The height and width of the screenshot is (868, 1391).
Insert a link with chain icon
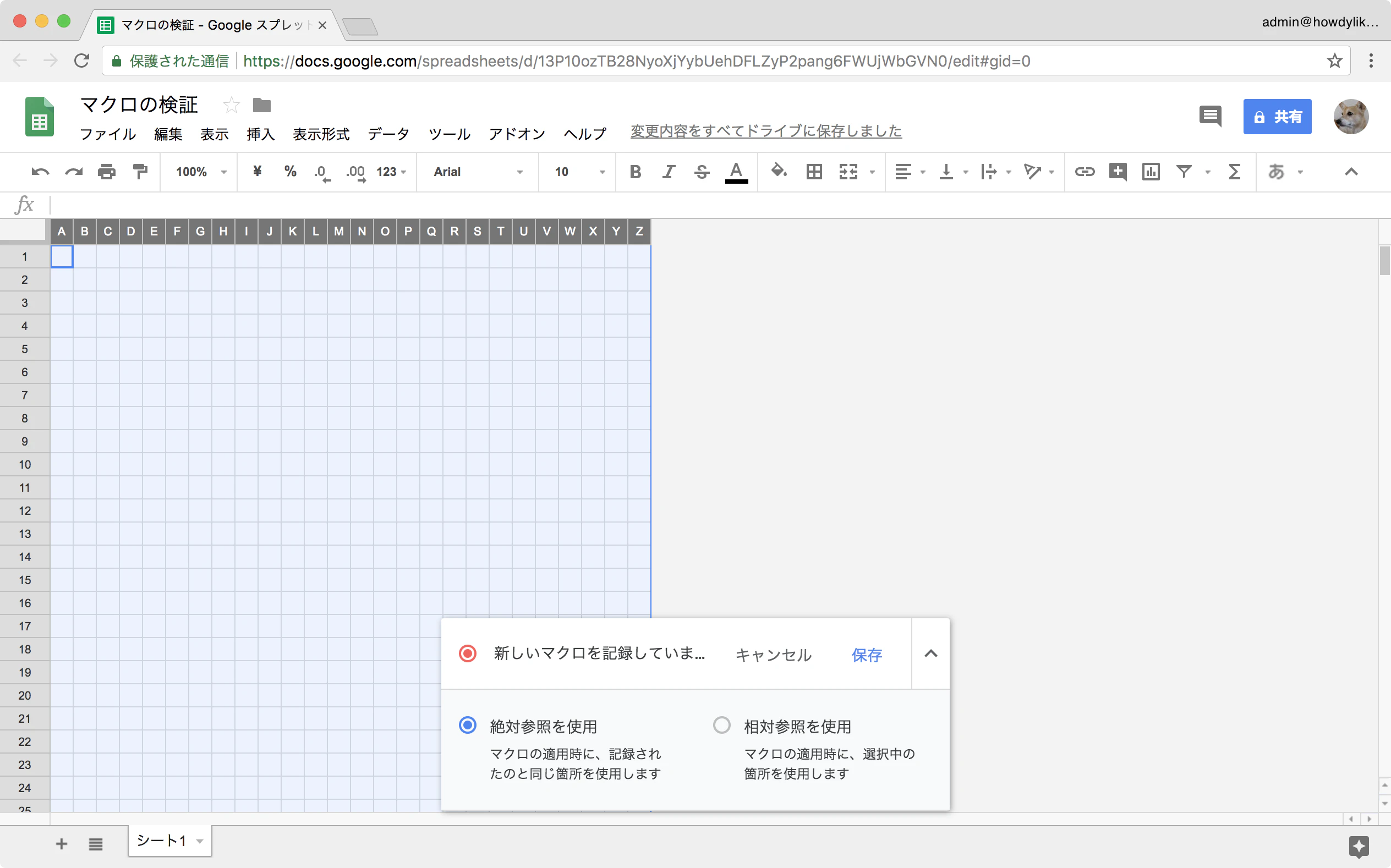[1085, 172]
